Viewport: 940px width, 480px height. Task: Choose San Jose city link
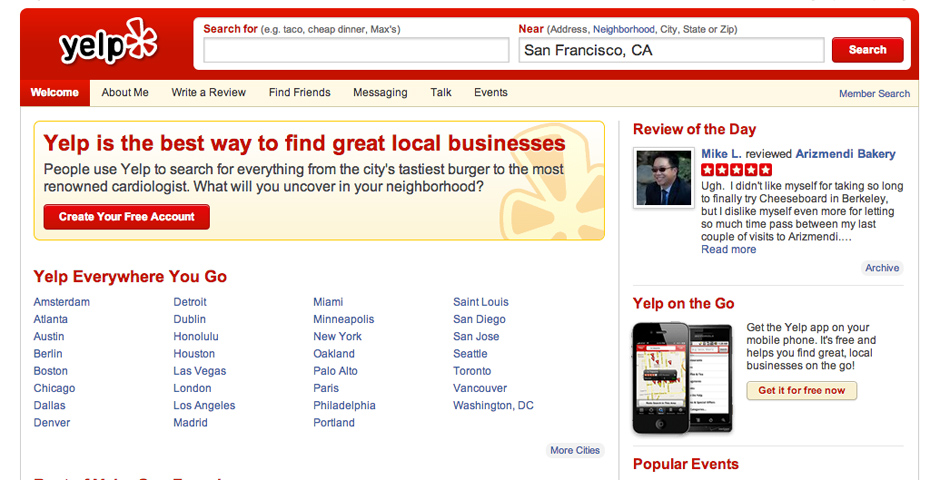coord(476,337)
